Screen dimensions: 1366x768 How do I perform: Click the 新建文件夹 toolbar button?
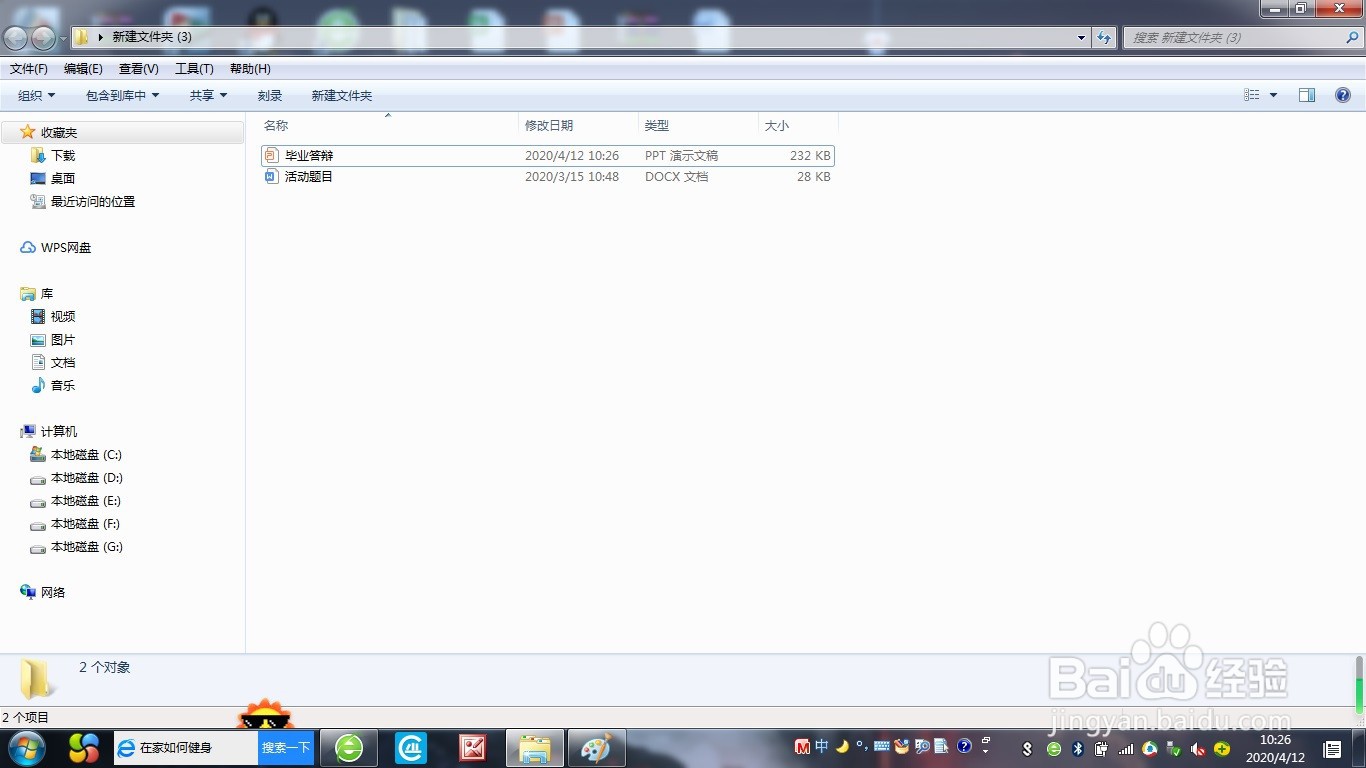click(x=341, y=96)
